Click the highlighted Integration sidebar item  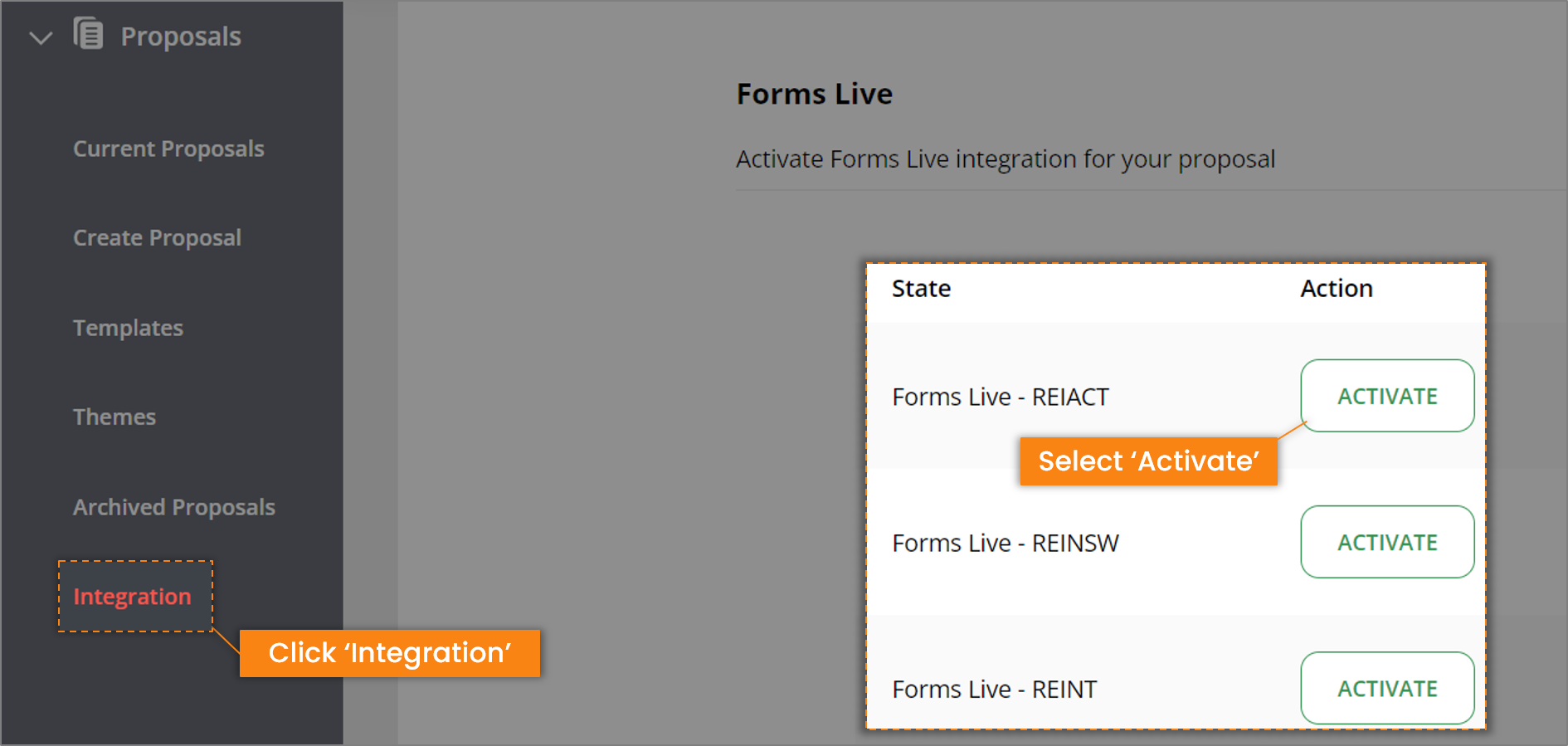[x=133, y=596]
